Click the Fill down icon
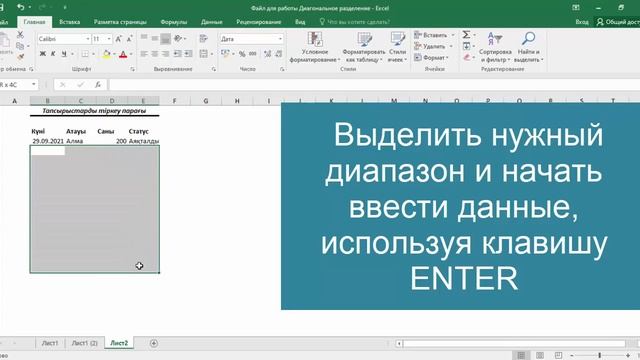 pyautogui.click(x=466, y=46)
